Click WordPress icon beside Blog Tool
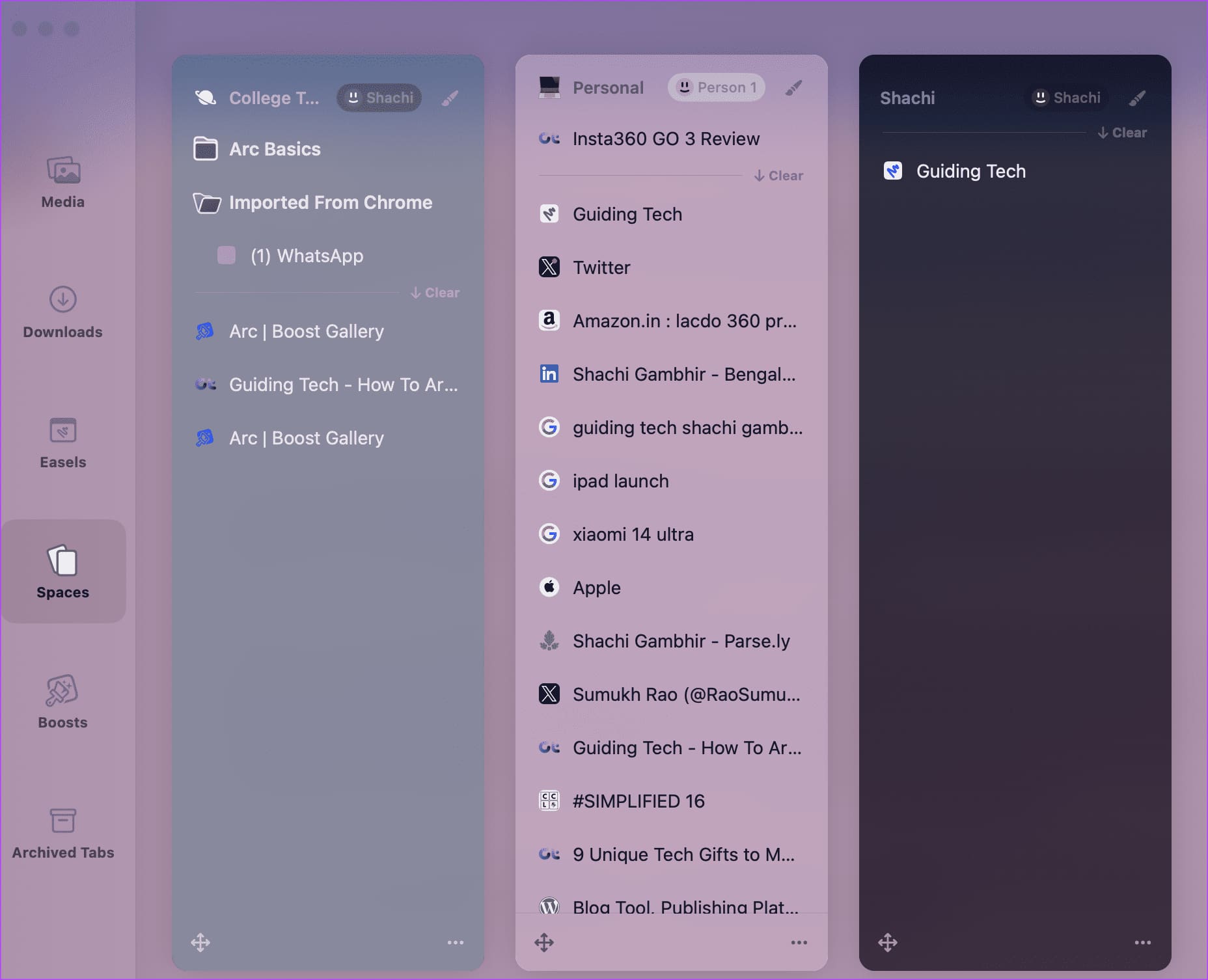This screenshot has height=980, width=1208. pyautogui.click(x=549, y=906)
